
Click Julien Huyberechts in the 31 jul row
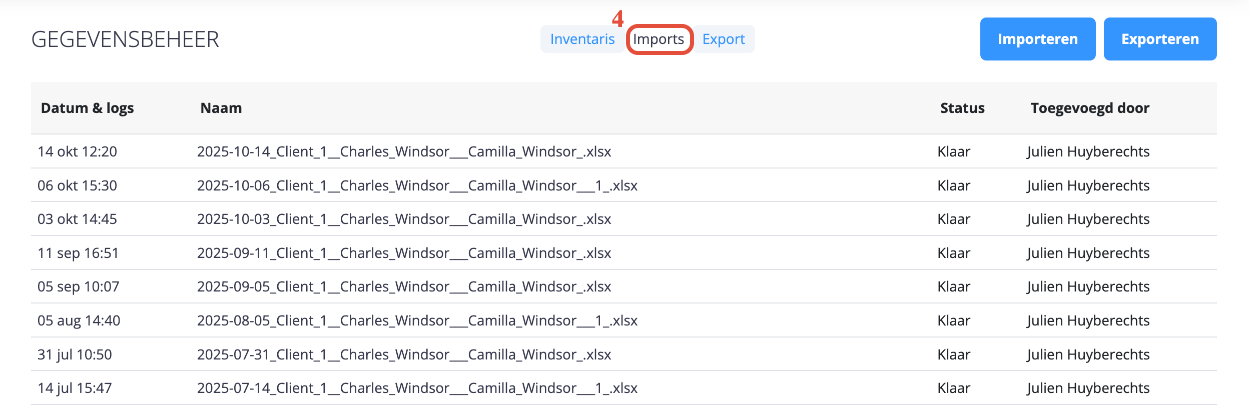pyautogui.click(x=1088, y=354)
